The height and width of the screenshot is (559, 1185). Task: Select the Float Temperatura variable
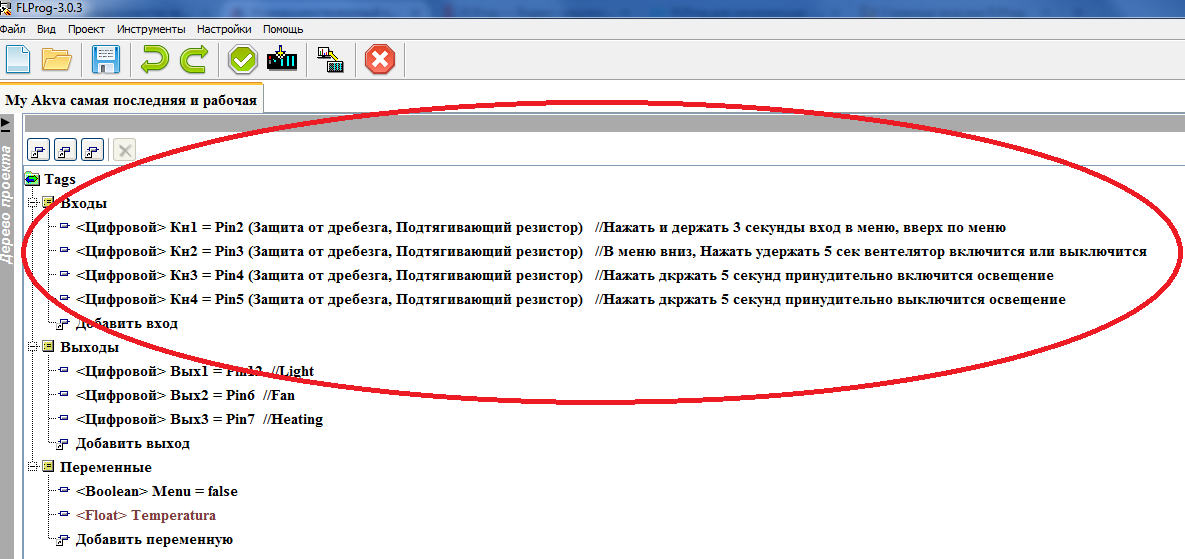coord(145,515)
